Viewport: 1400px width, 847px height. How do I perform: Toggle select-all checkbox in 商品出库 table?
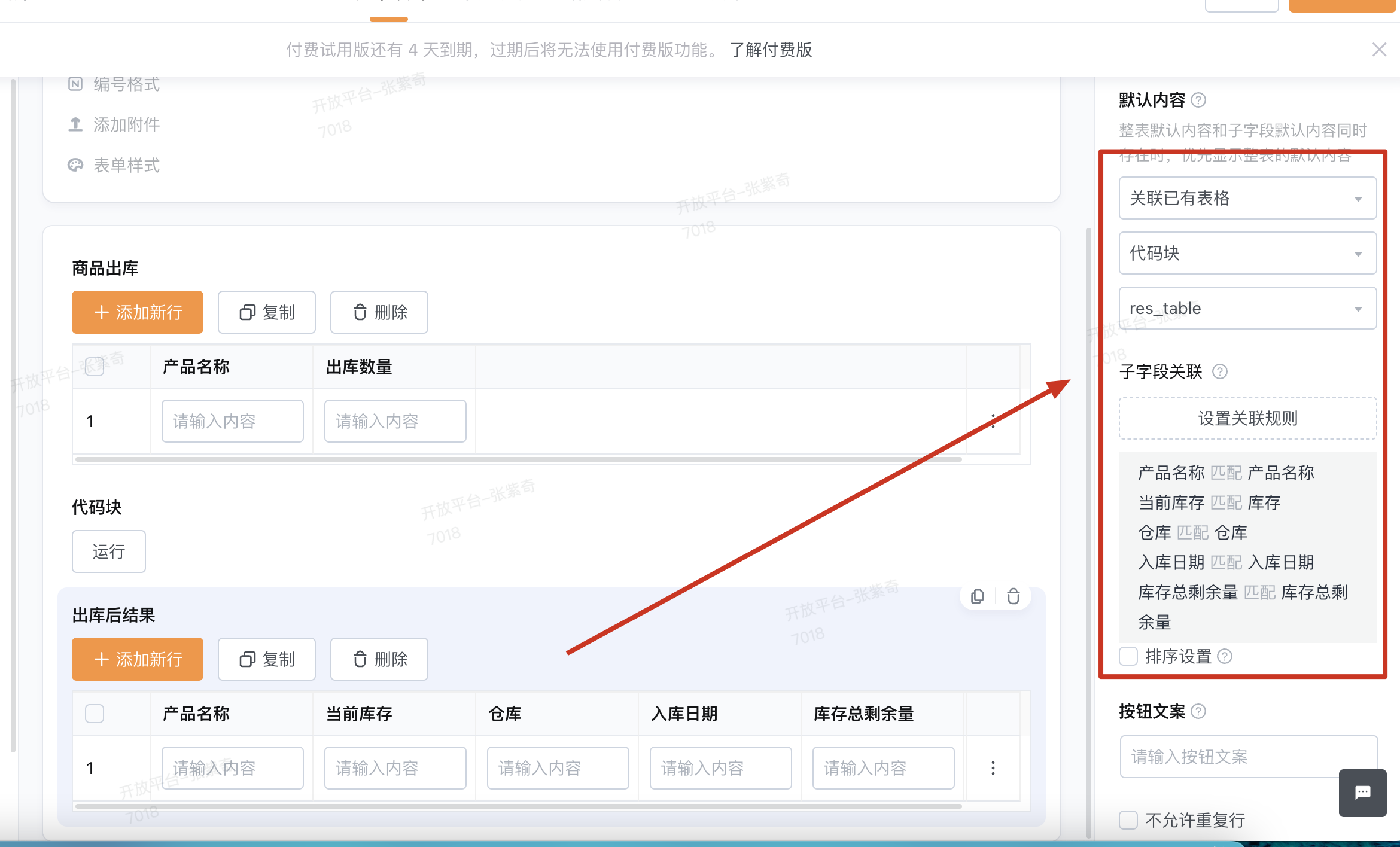[95, 367]
